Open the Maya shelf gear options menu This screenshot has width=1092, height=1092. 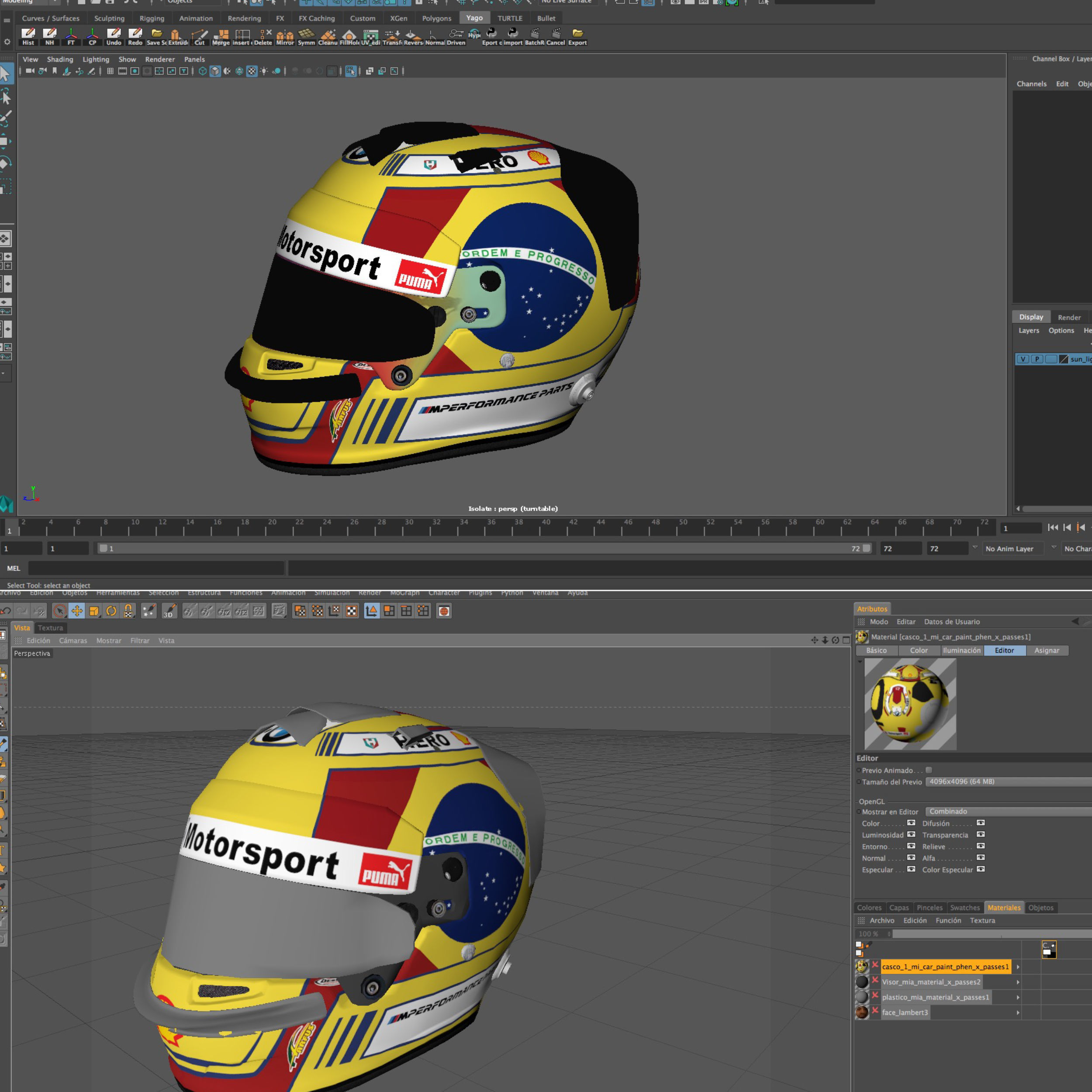[x=7, y=42]
